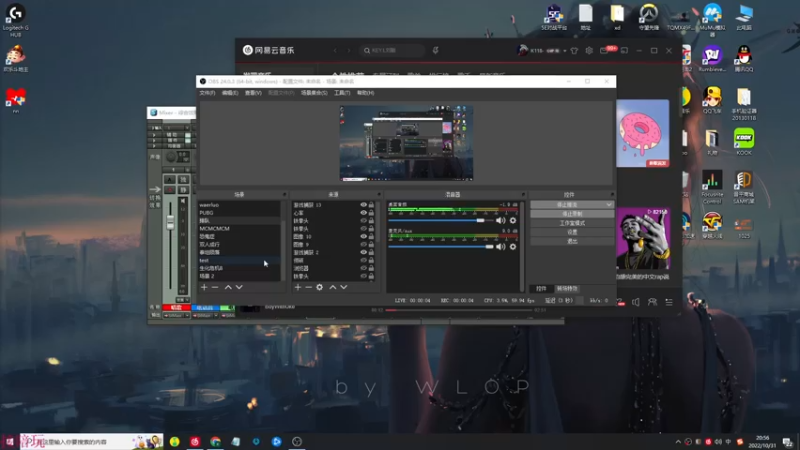Move selected scene down in Scenes panel
Screen dimensions: 800x450
point(239,288)
